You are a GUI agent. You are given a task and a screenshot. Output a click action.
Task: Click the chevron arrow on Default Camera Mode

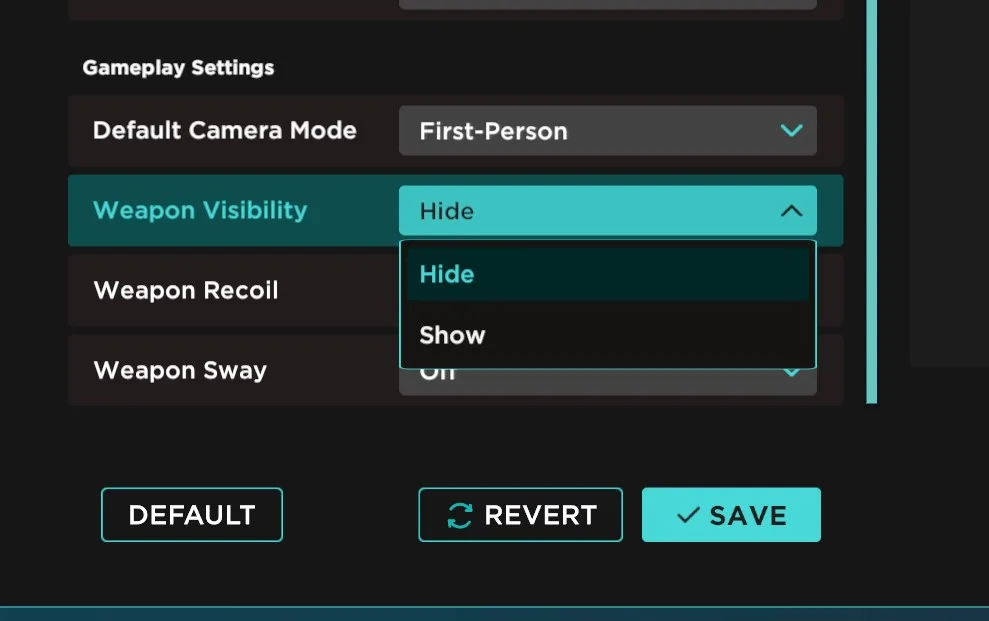click(x=791, y=131)
